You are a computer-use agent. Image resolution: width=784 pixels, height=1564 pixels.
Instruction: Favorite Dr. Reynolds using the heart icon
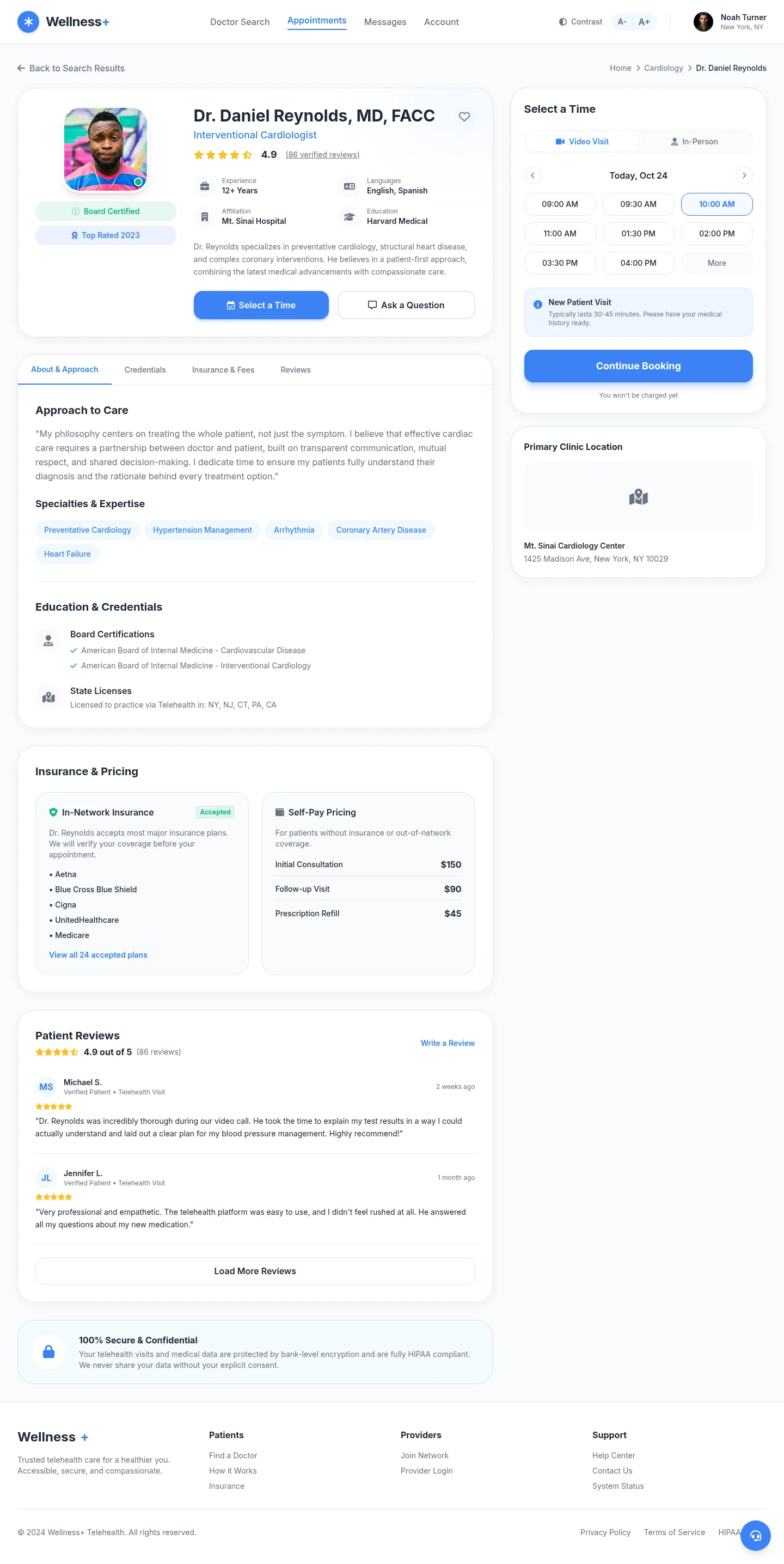pyautogui.click(x=465, y=117)
